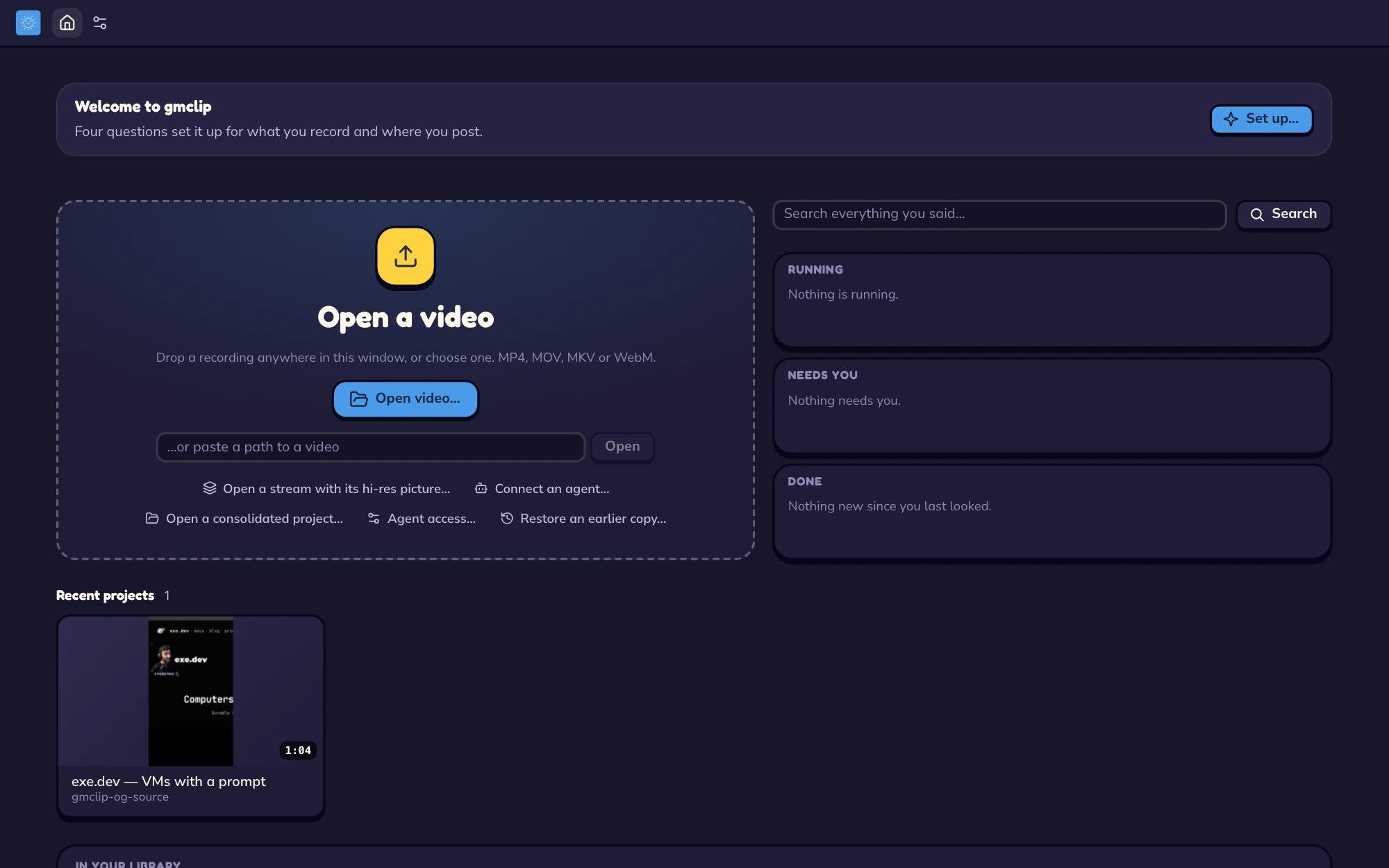Click the Open a video heading
This screenshot has height=868, width=1389.
(406, 317)
